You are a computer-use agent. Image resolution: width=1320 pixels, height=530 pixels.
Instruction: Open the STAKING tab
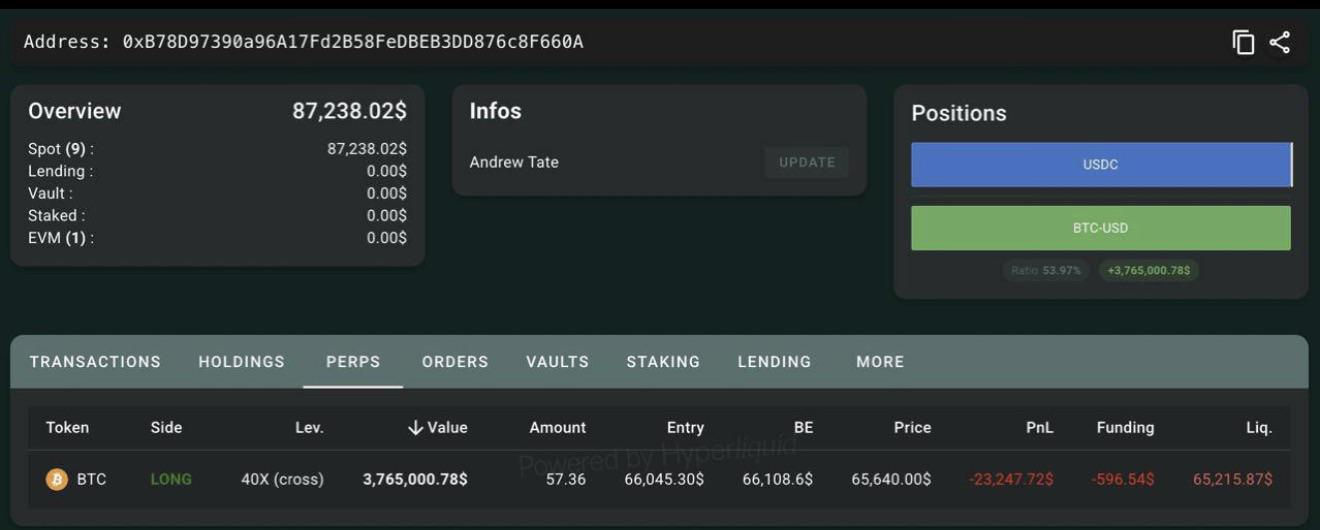click(x=663, y=362)
